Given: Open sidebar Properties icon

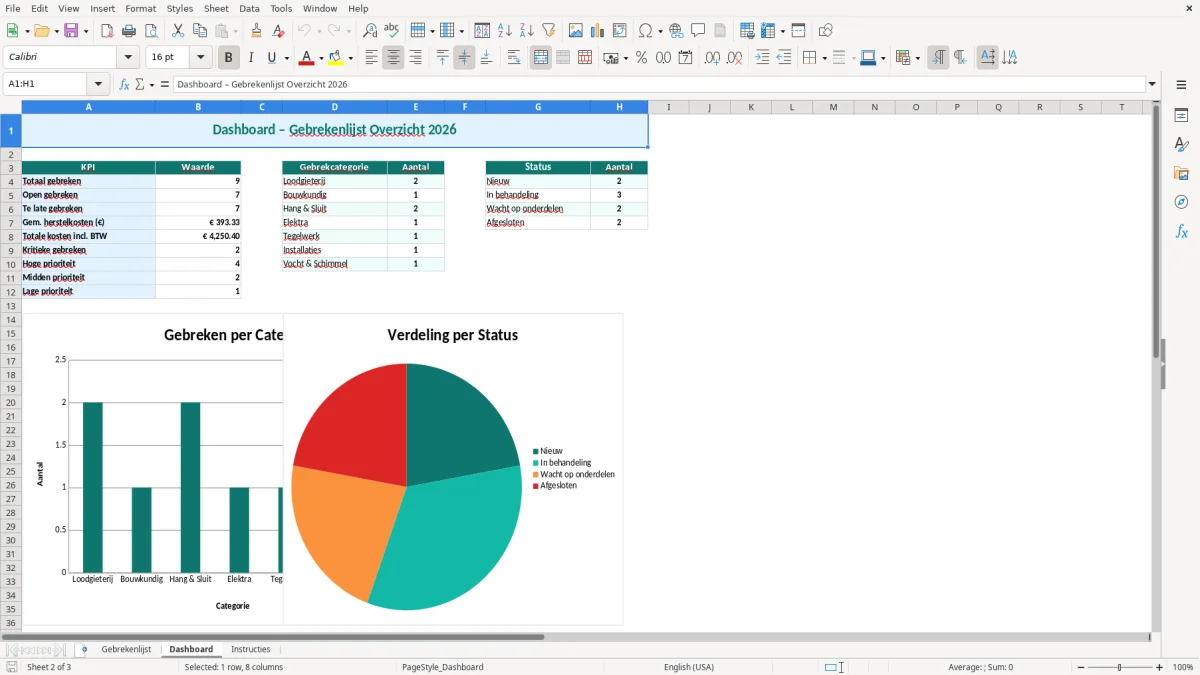Looking at the screenshot, I should pyautogui.click(x=1182, y=116).
